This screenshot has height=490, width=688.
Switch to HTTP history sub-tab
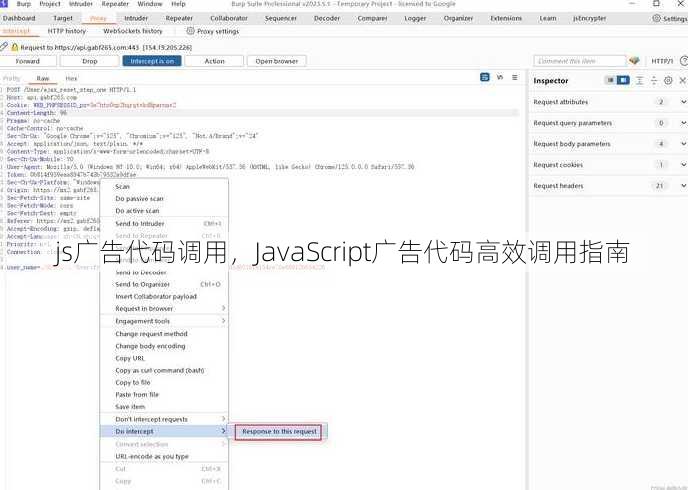click(x=67, y=31)
